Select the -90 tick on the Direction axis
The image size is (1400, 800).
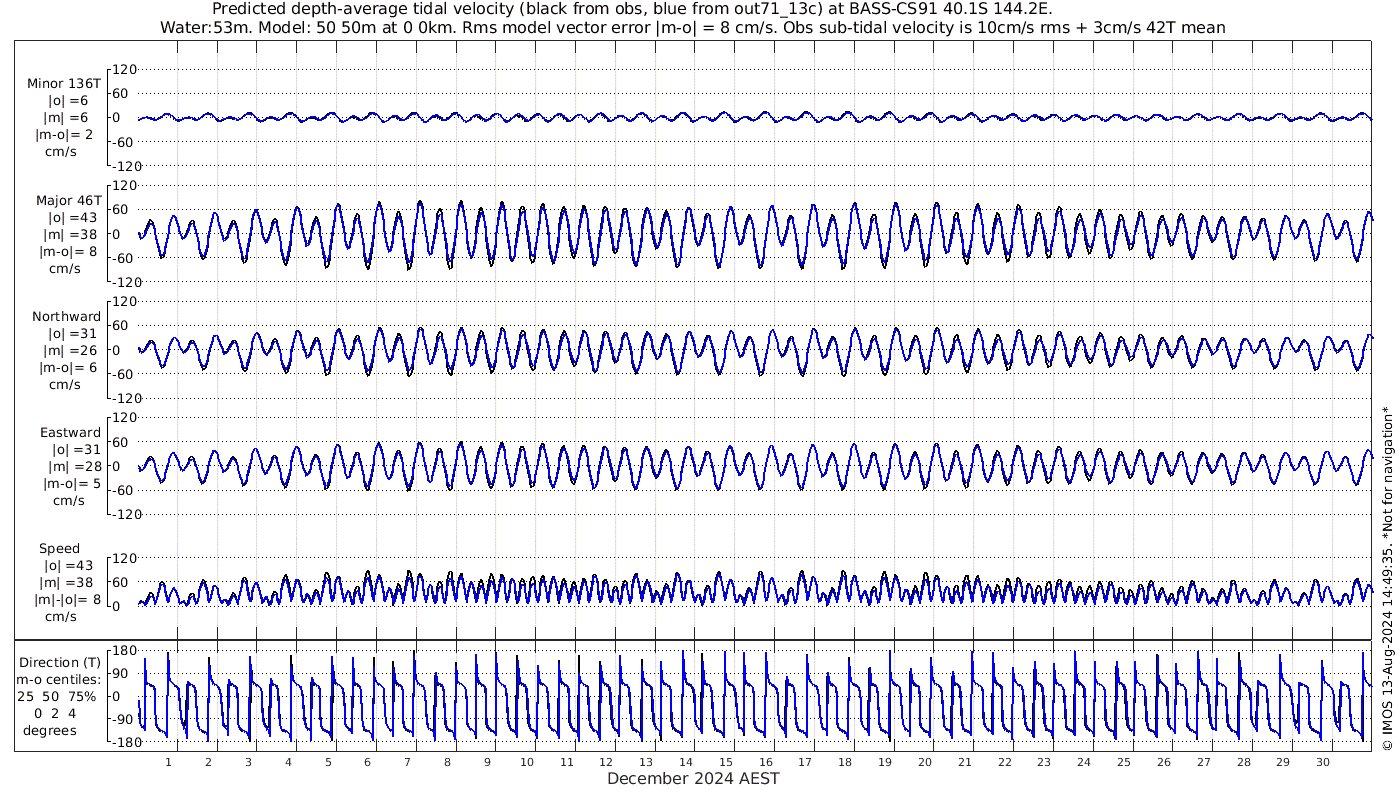124,720
